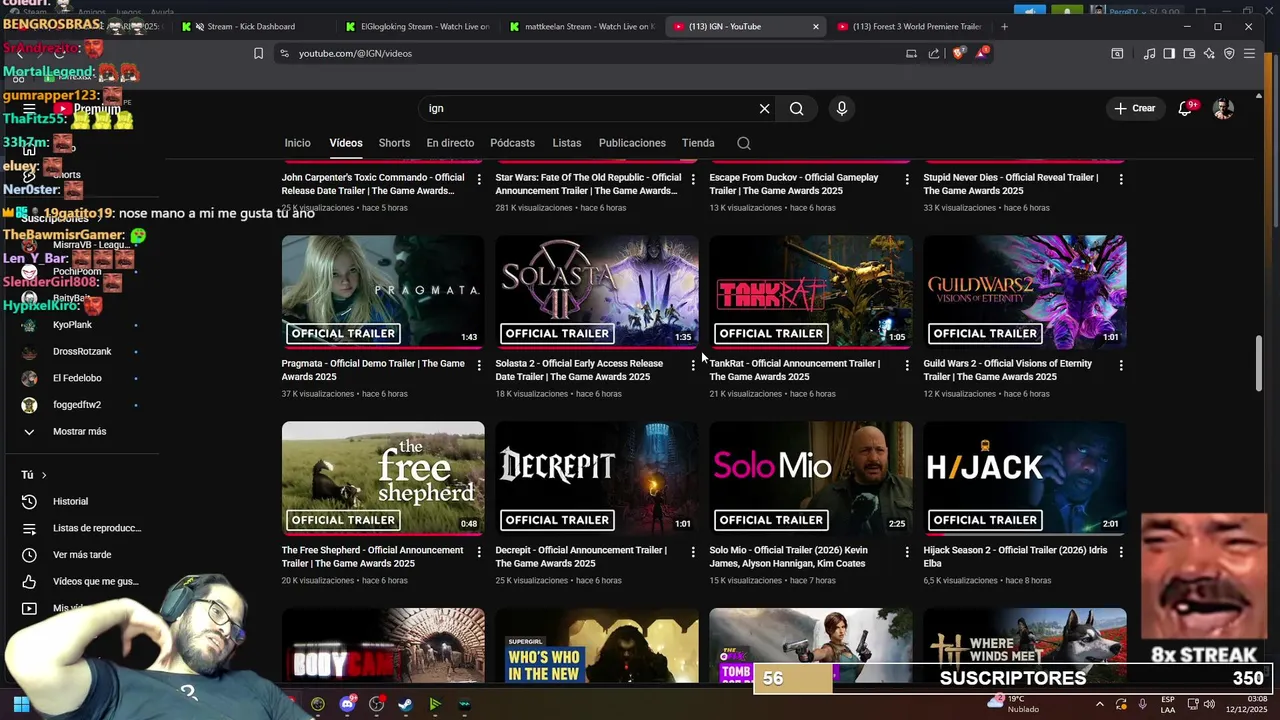The height and width of the screenshot is (720, 1280).
Task: Open options for Guild Wars 2 video
Action: pos(1121,365)
